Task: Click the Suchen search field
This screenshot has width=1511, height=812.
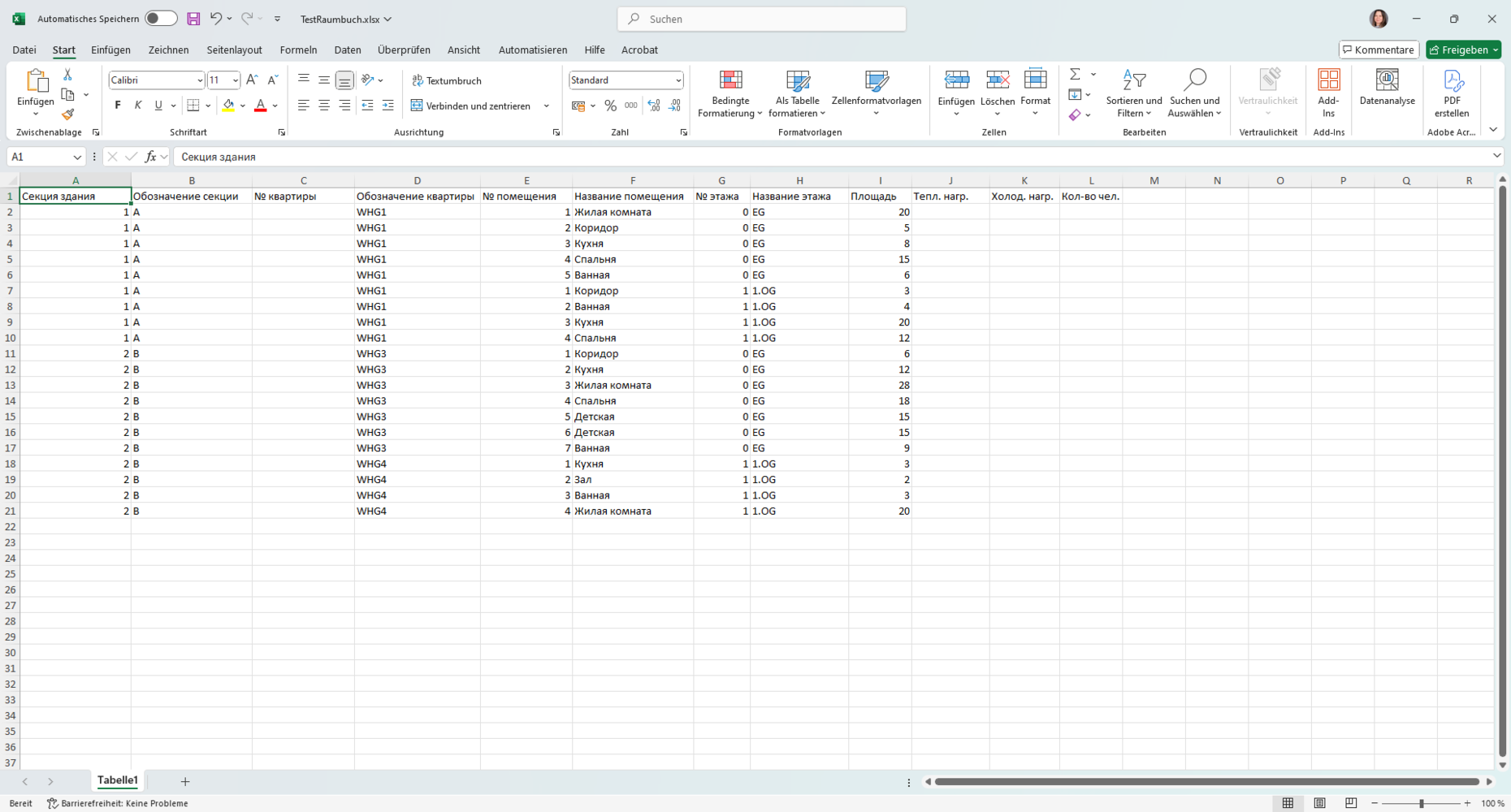Action: [x=761, y=19]
